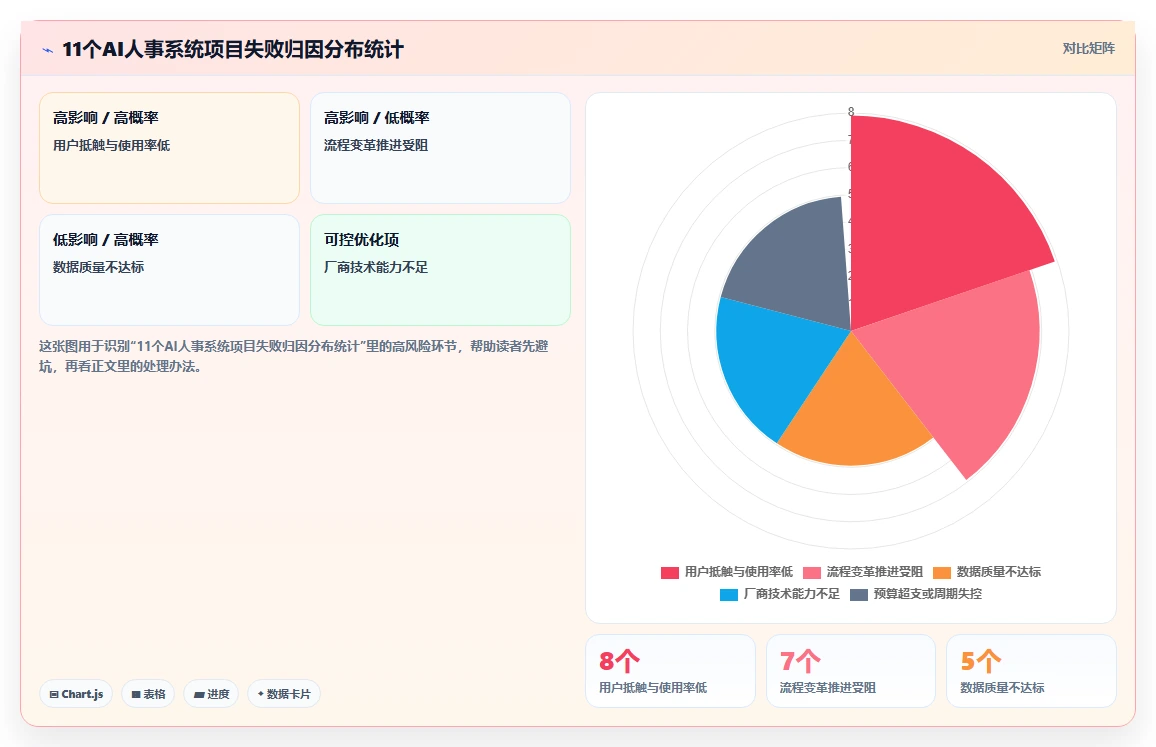Image resolution: width=1156 pixels, height=747 pixels.
Task: Toggle the 流程变革推进受阻 legend swatch
Action: coord(812,572)
